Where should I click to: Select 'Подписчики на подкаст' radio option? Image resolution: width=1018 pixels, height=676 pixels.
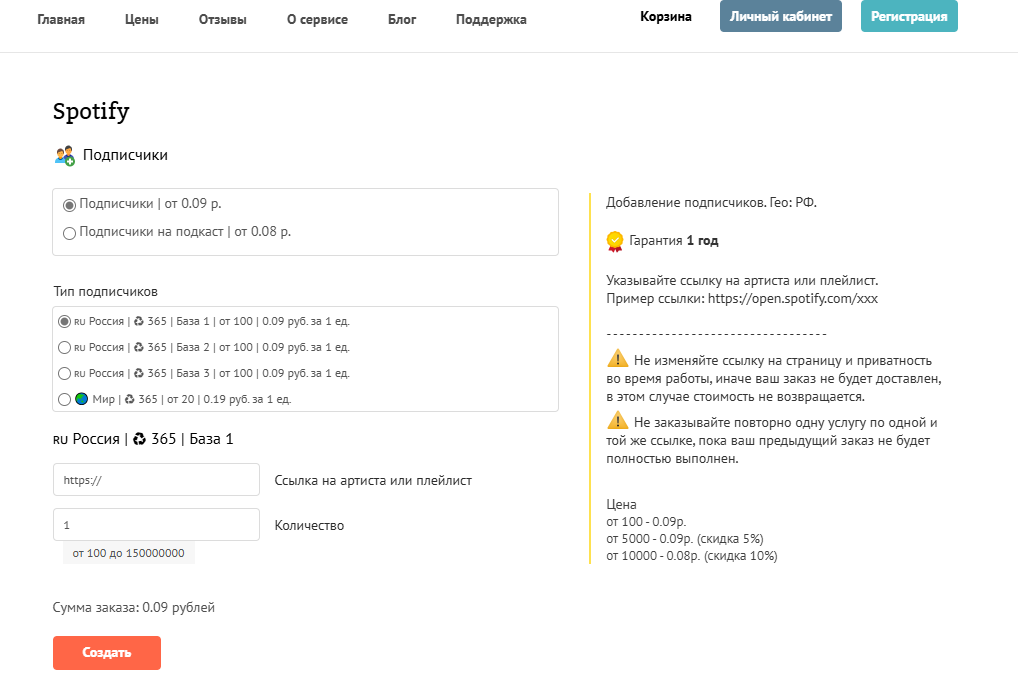point(69,233)
